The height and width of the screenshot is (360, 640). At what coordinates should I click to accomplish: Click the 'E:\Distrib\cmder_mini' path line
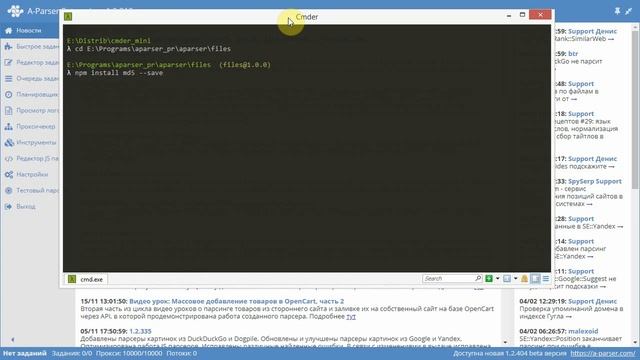pos(109,40)
